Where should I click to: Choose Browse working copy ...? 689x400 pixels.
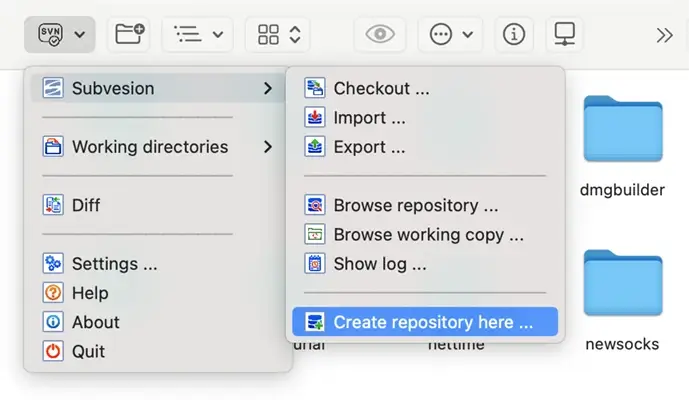425,235
